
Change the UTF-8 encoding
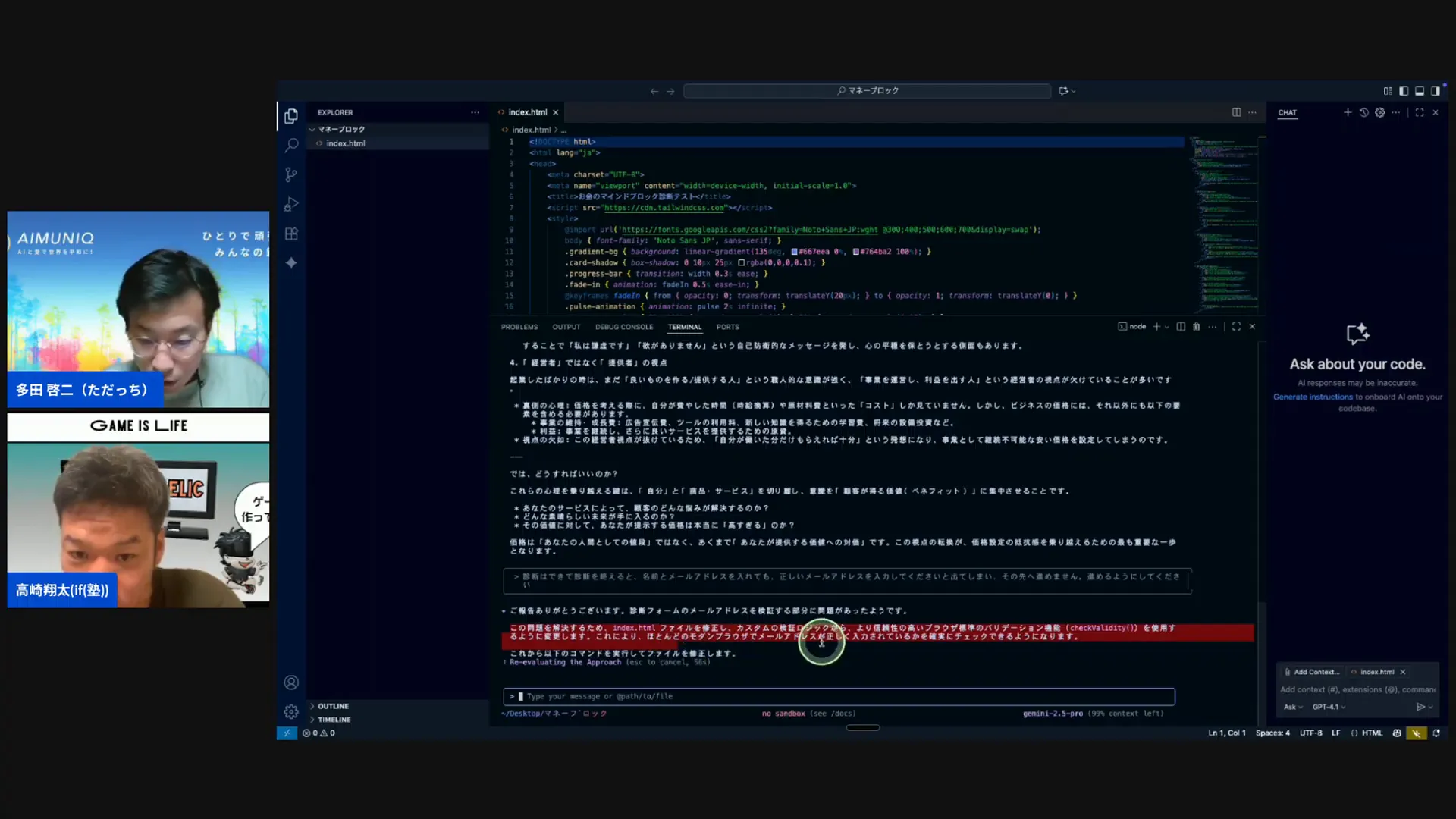point(1310,733)
